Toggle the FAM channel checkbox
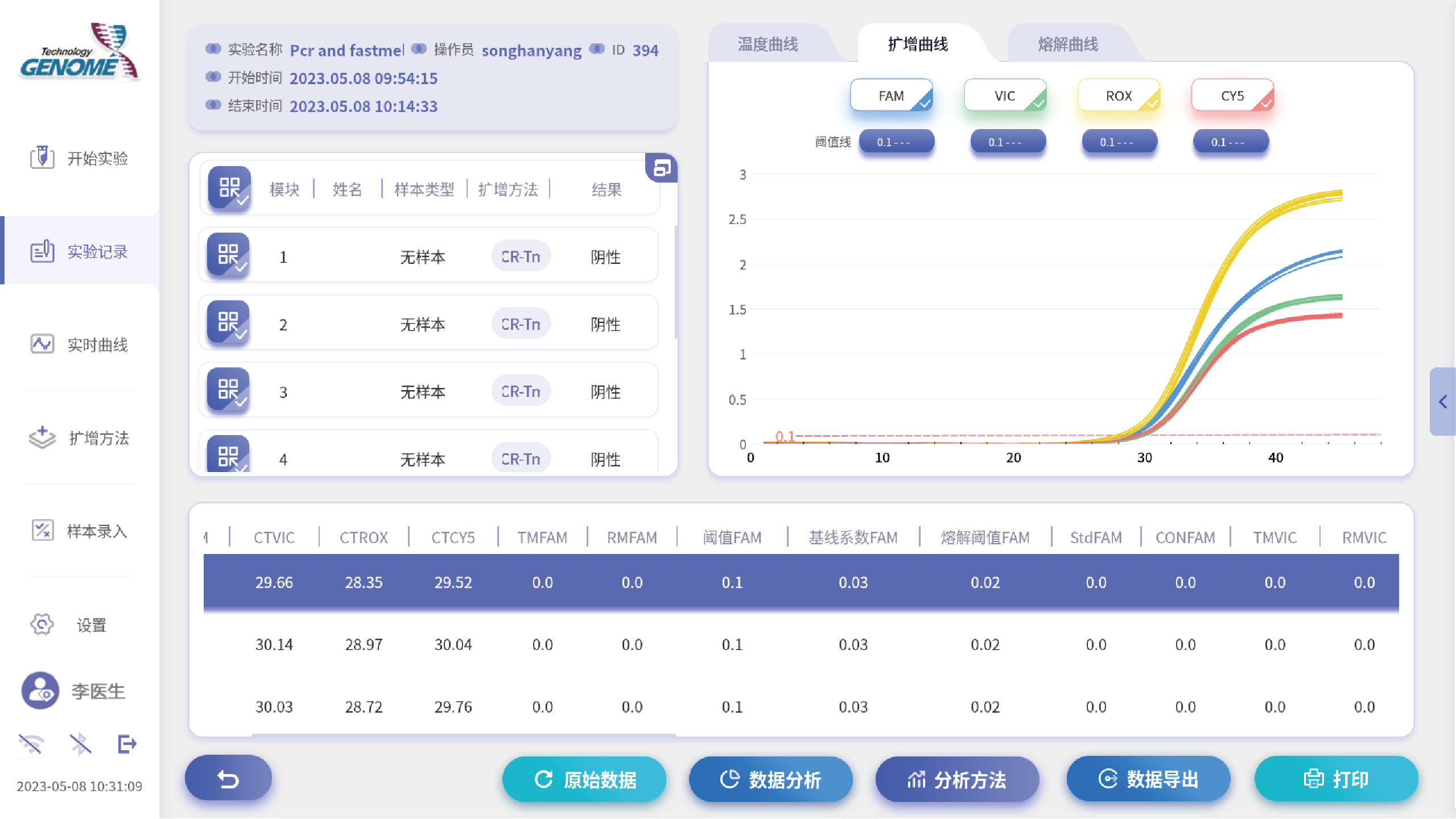Screen dimensions: 1456x819 tap(891, 96)
